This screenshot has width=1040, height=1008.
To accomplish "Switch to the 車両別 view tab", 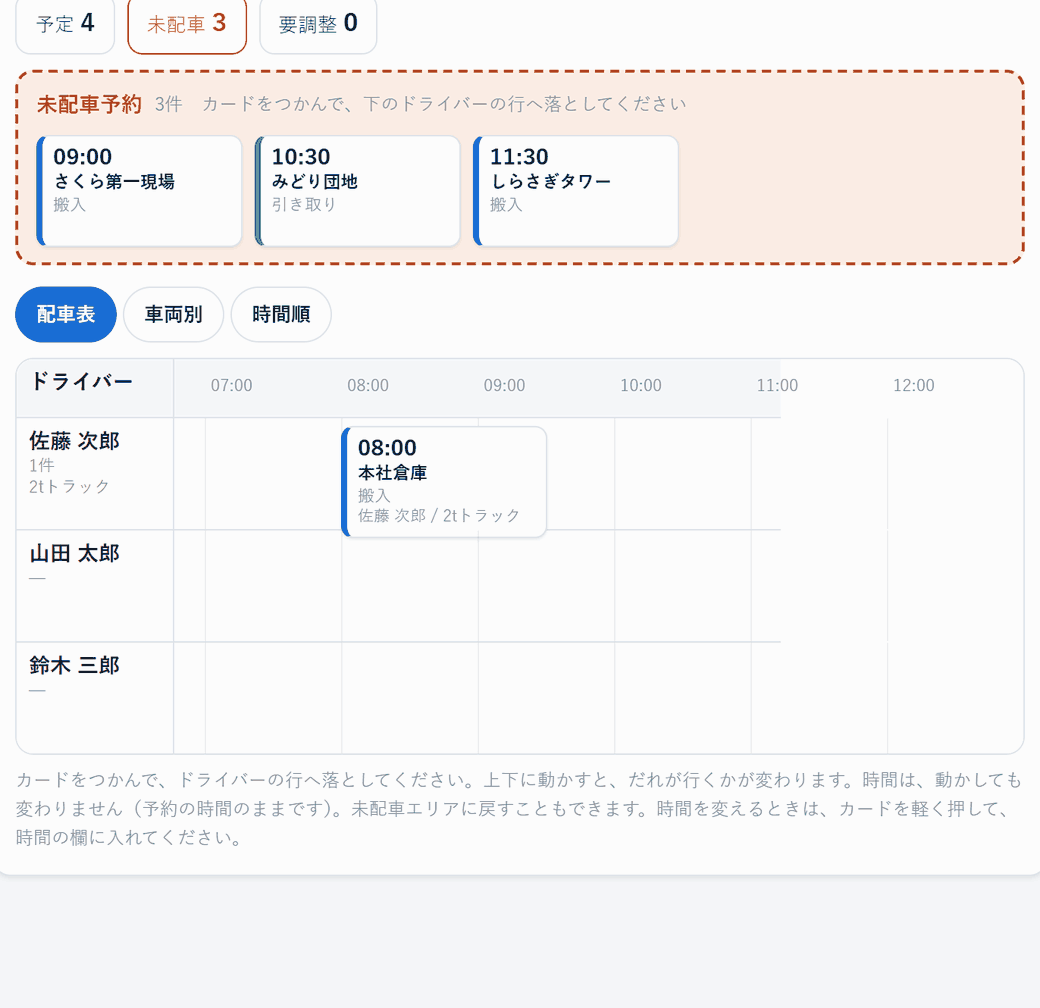I will (x=174, y=314).
